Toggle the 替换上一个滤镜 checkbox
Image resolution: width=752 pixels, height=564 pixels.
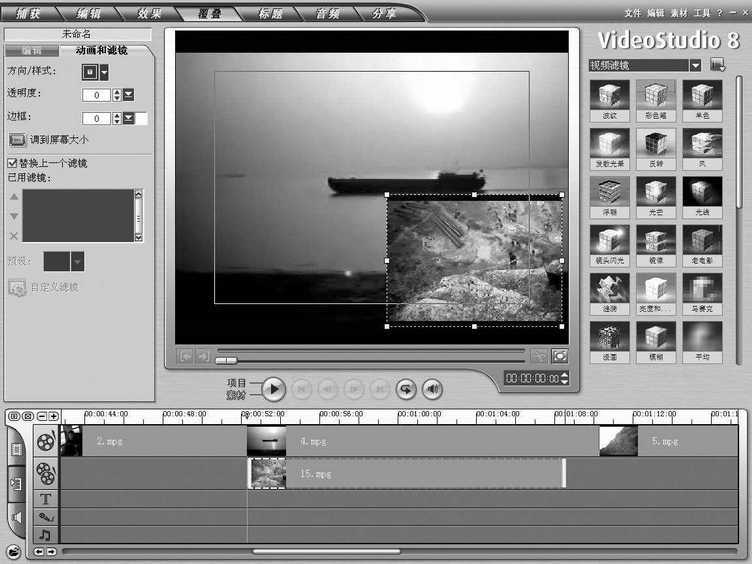point(12,162)
